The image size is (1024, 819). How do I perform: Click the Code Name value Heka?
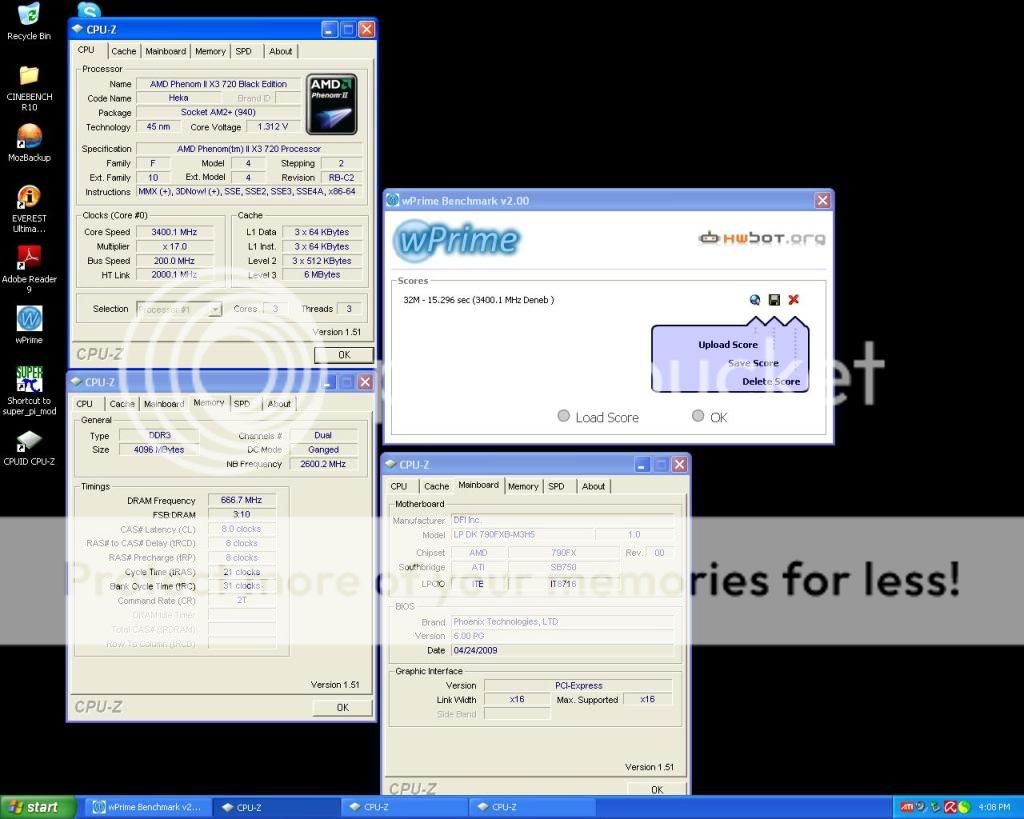click(178, 98)
